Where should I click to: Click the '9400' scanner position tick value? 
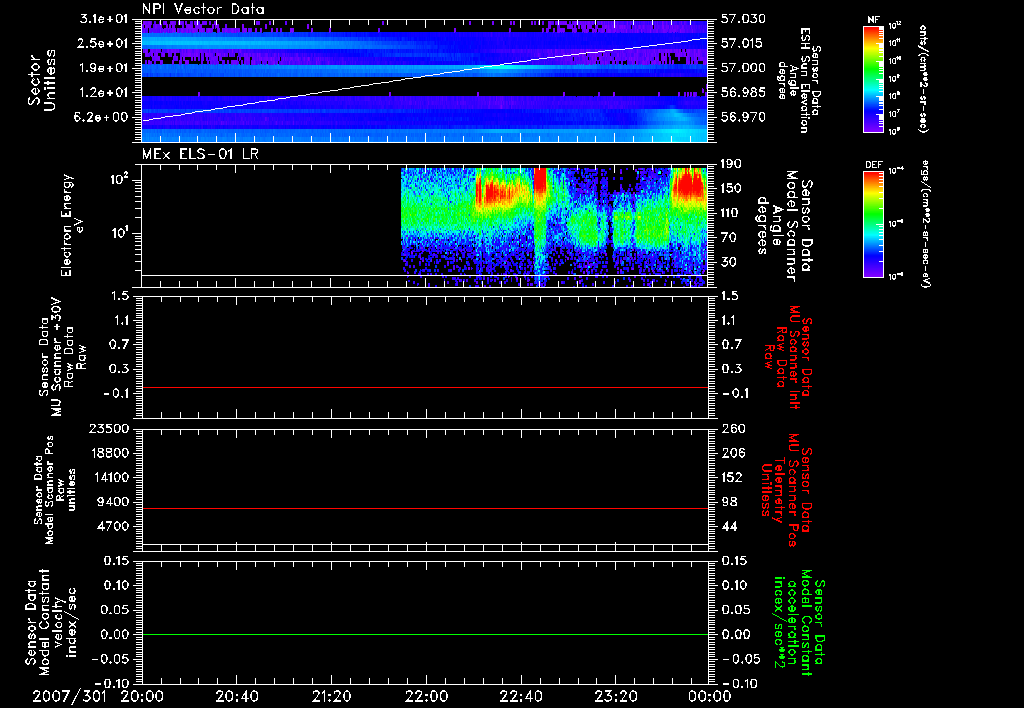(x=112, y=502)
